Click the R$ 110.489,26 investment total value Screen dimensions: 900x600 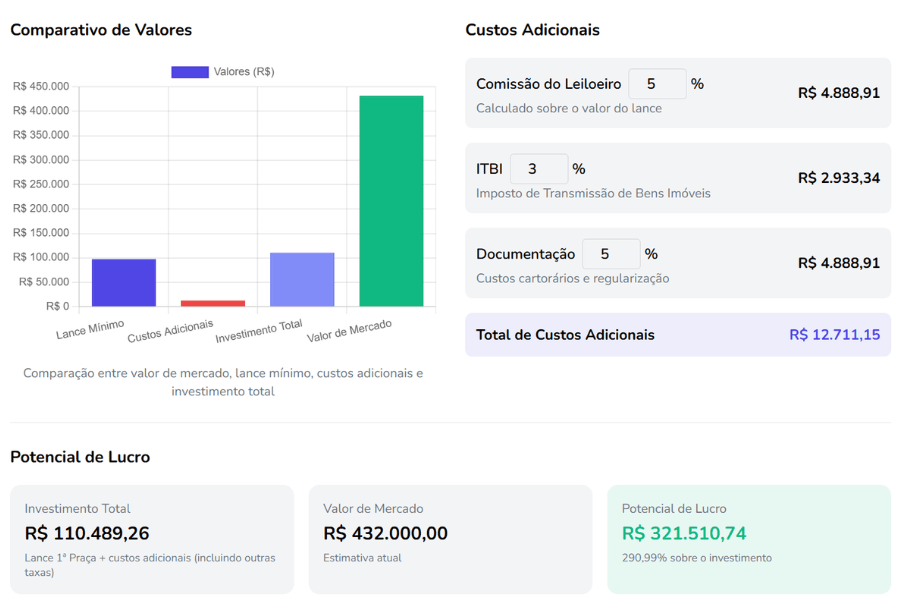pos(87,533)
